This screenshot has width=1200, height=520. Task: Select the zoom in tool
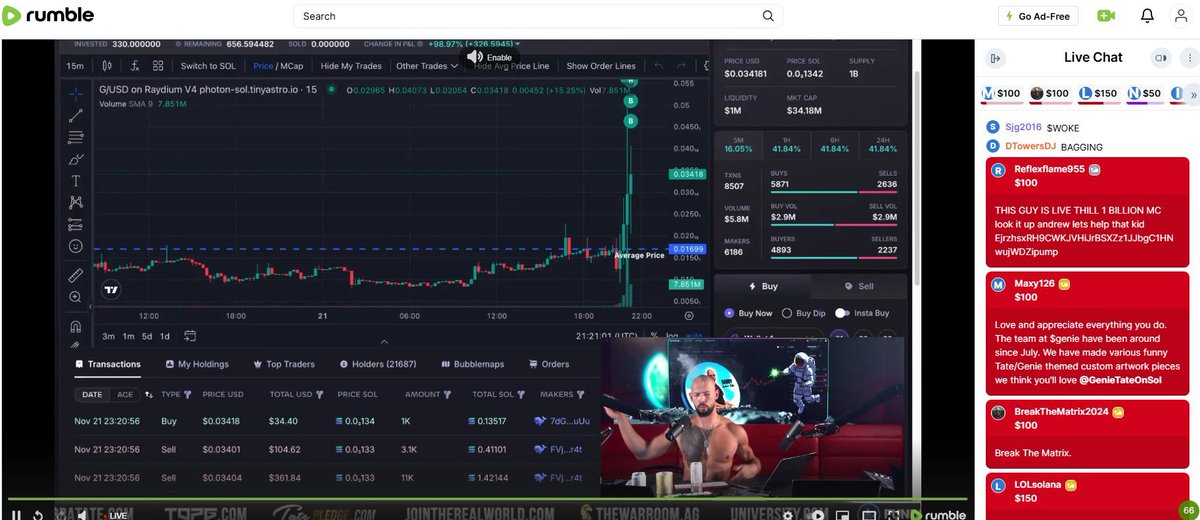tap(75, 297)
